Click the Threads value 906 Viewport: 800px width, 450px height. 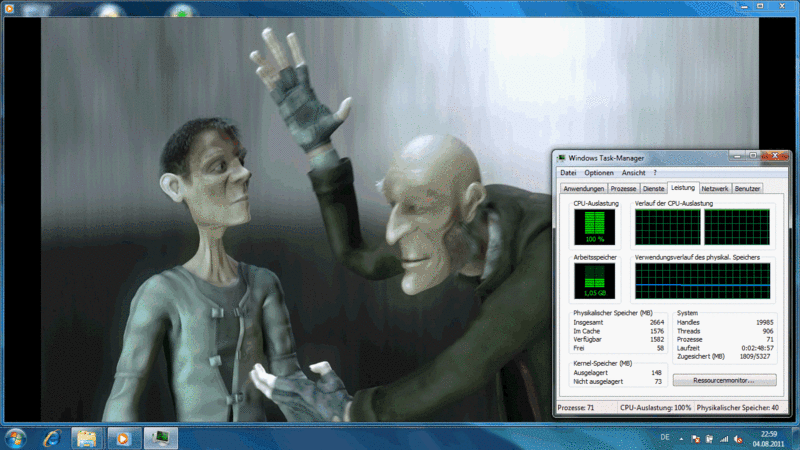[768, 331]
